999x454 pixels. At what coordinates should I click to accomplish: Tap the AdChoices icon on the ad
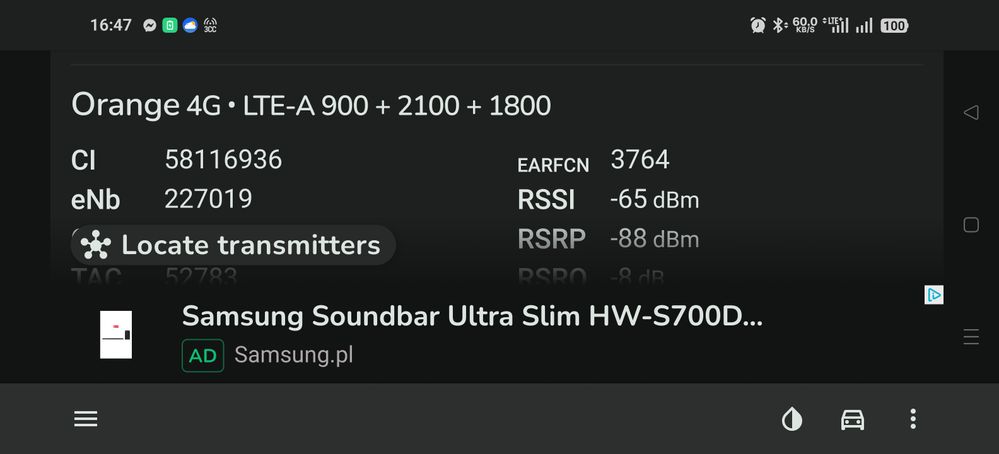[933, 295]
